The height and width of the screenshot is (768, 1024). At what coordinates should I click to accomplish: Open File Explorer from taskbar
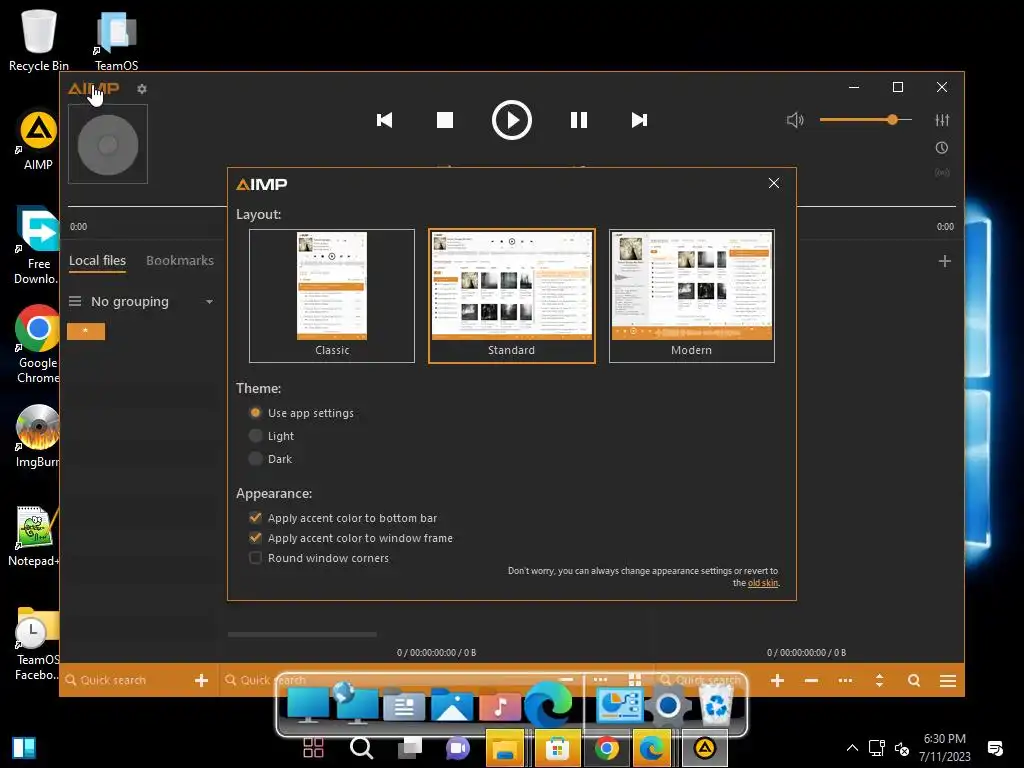coord(505,748)
